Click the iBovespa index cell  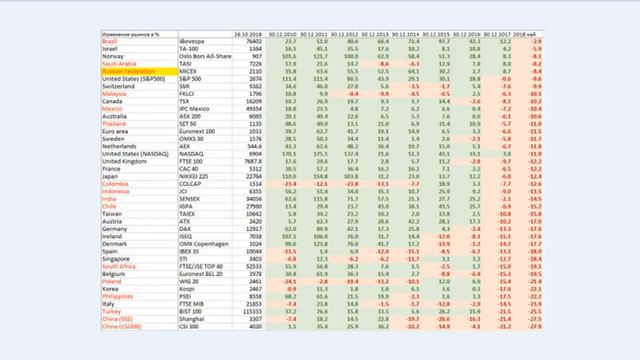tap(205, 41)
